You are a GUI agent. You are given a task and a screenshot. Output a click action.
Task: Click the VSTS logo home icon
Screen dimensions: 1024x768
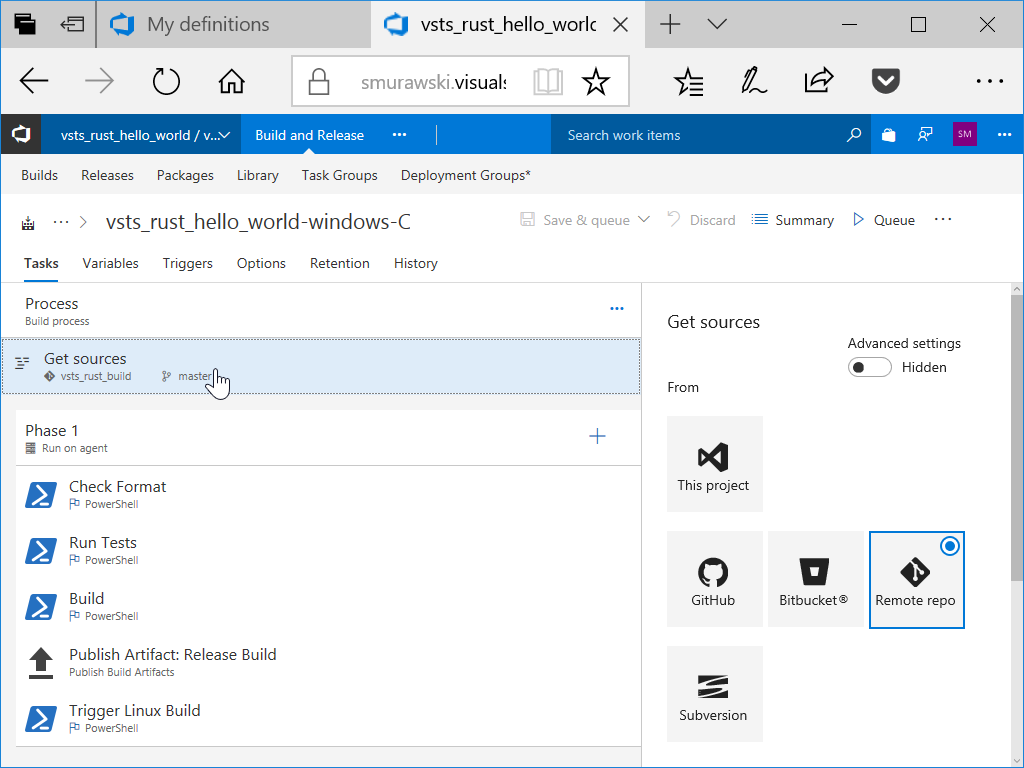click(21, 135)
